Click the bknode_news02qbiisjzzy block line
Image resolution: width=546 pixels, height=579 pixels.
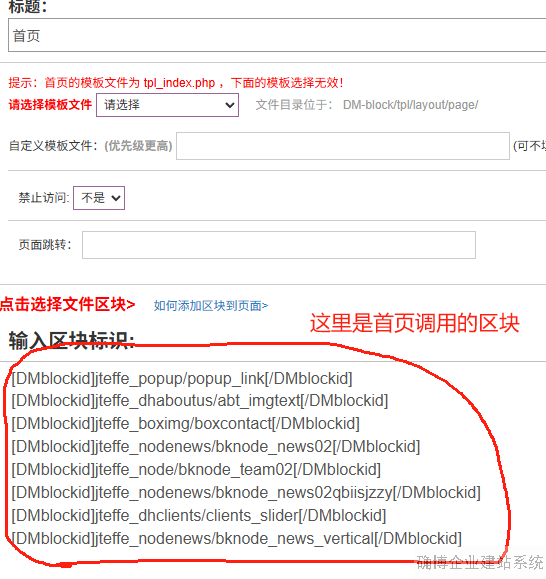pyautogui.click(x=246, y=493)
